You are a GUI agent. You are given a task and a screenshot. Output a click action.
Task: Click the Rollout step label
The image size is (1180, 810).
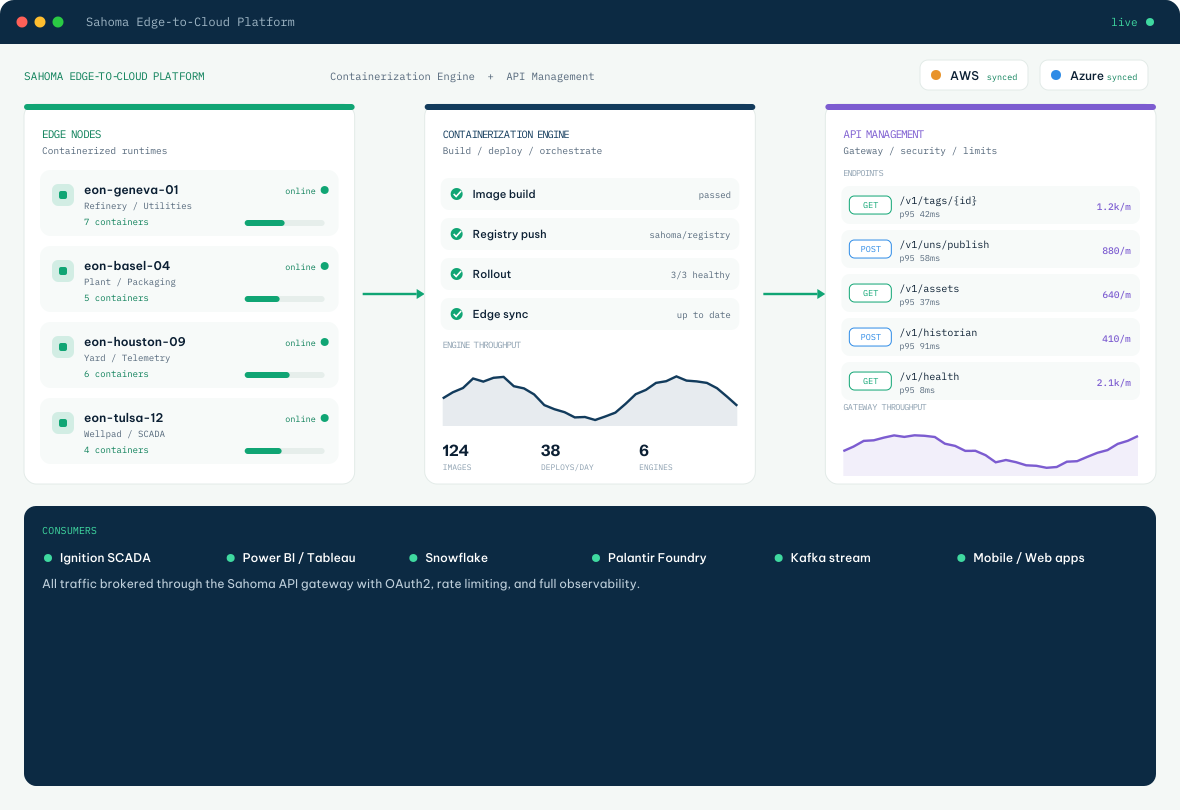pos(491,274)
